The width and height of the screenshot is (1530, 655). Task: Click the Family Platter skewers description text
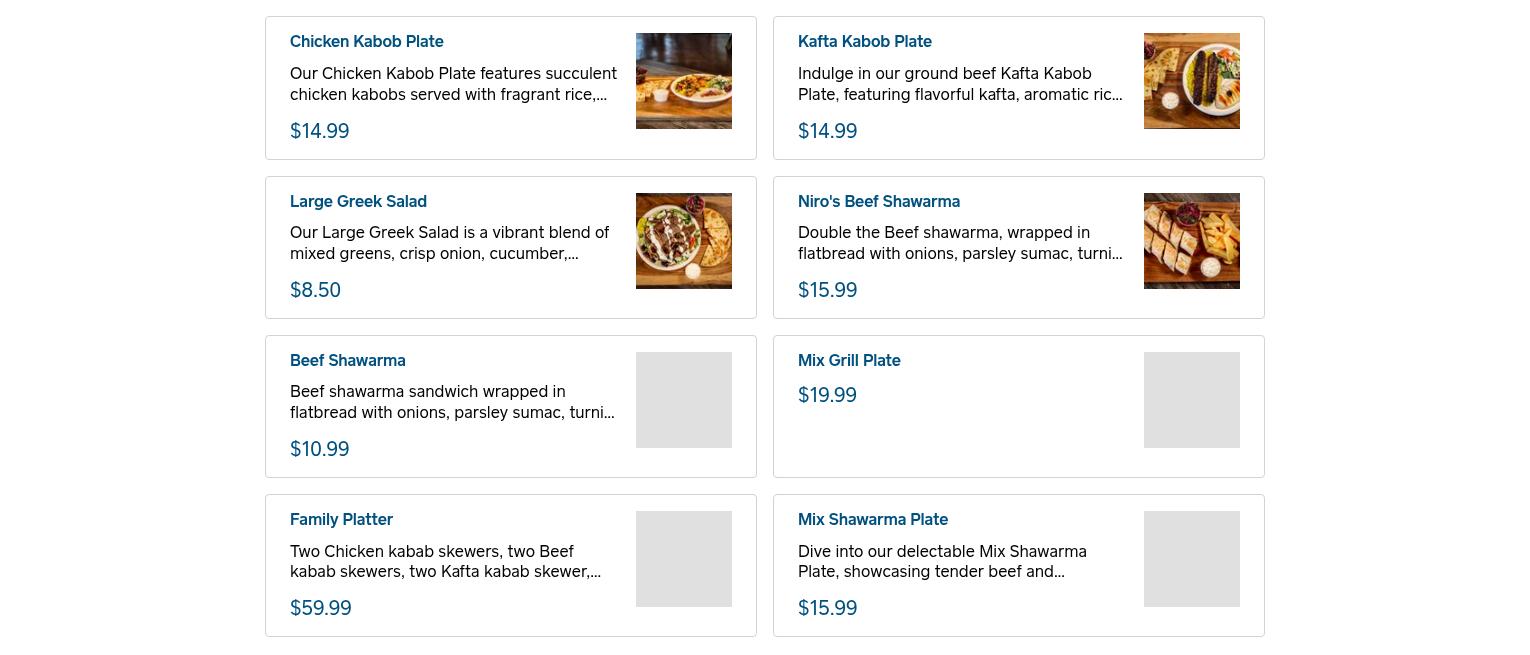click(x=445, y=561)
